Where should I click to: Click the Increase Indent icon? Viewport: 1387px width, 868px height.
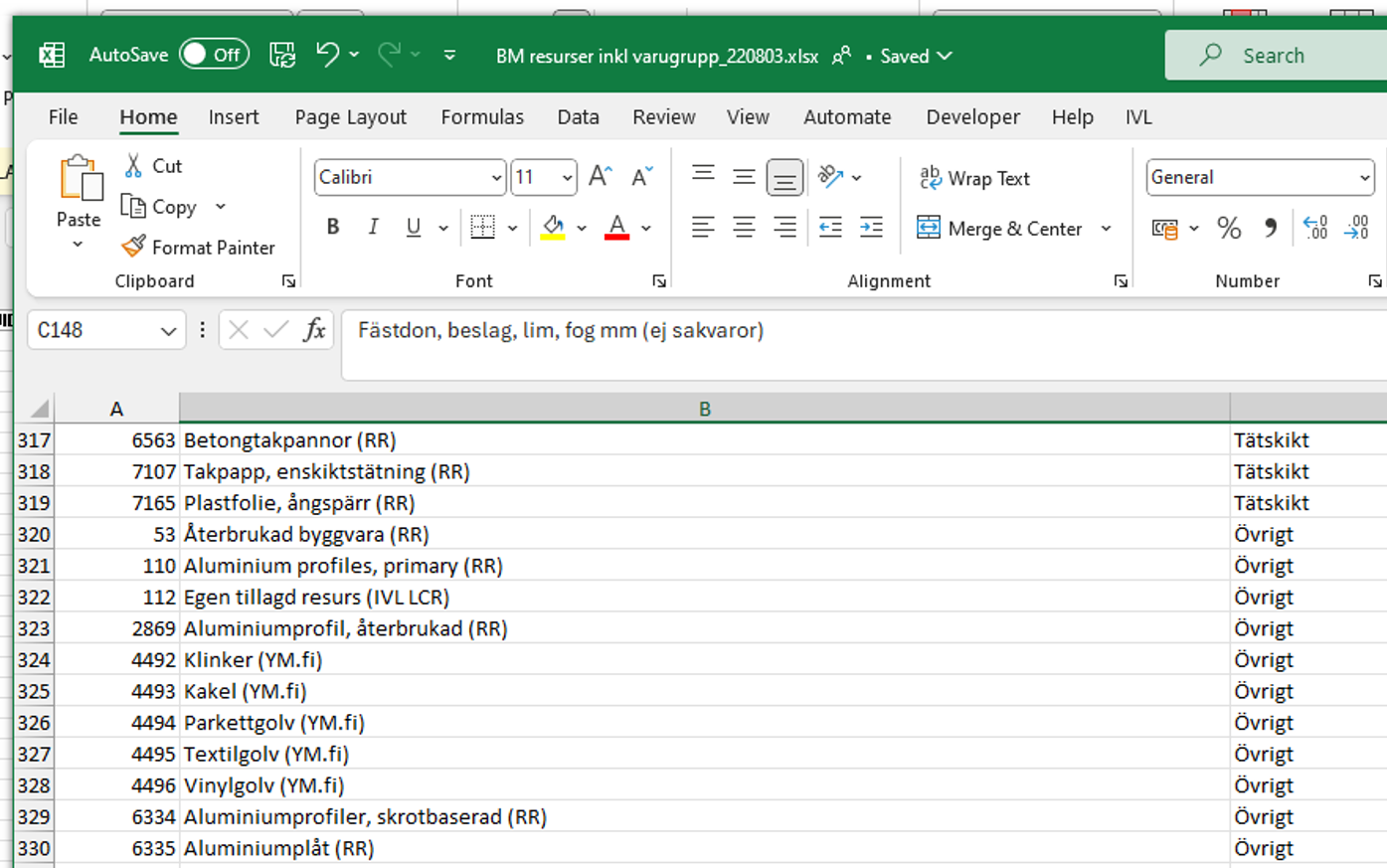871,228
